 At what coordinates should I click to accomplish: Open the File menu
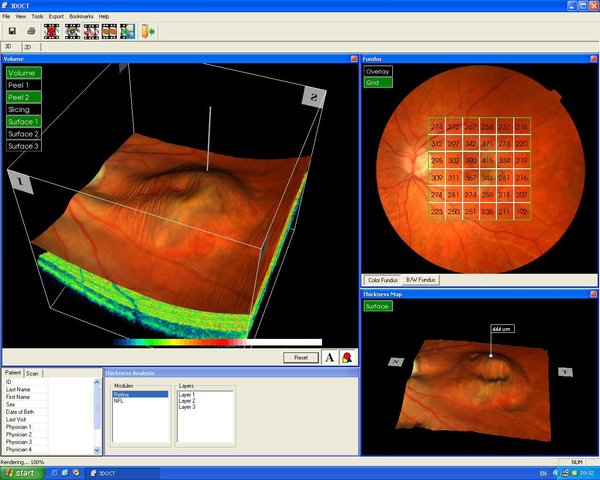(6, 16)
